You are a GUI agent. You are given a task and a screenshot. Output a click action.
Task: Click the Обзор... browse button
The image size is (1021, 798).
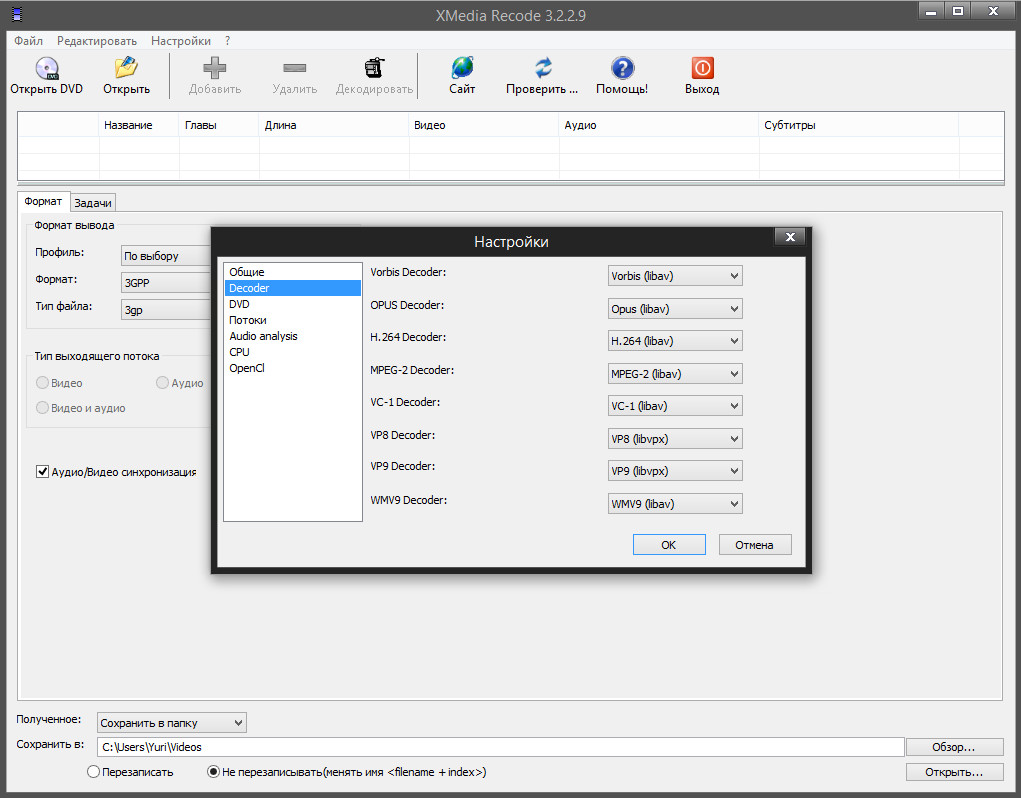[x=954, y=747]
